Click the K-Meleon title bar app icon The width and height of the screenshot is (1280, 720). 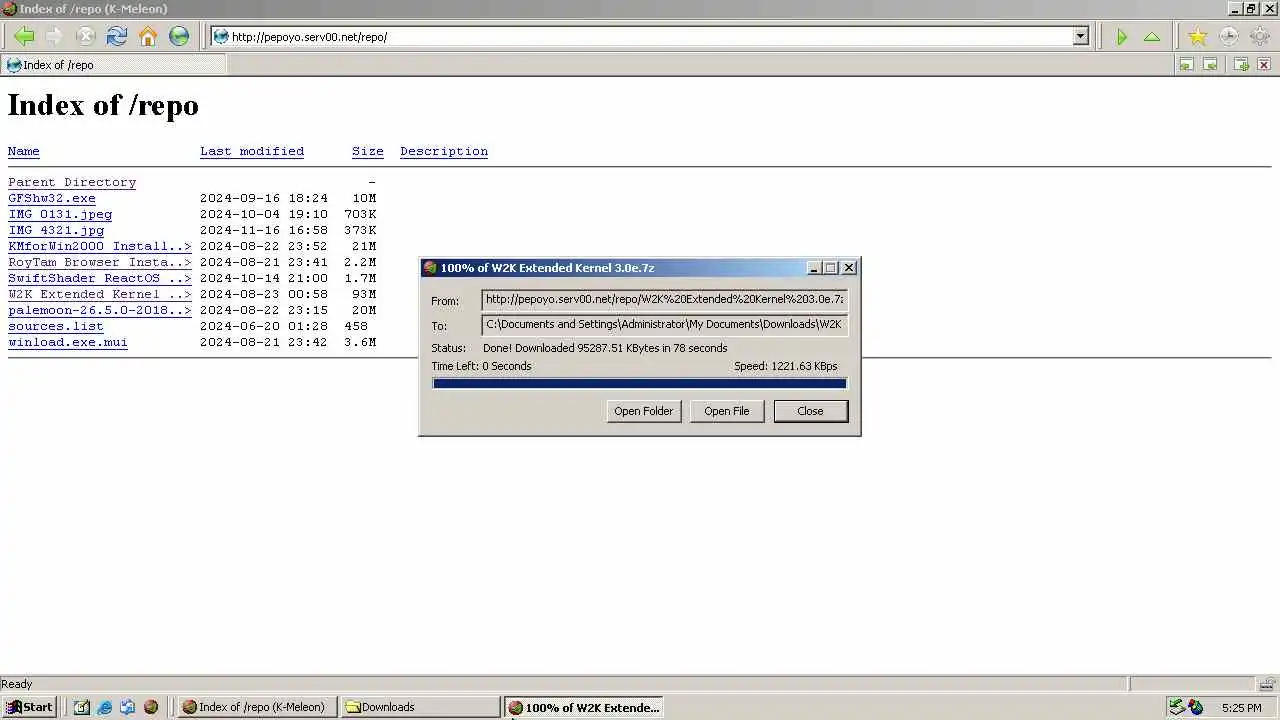point(10,9)
